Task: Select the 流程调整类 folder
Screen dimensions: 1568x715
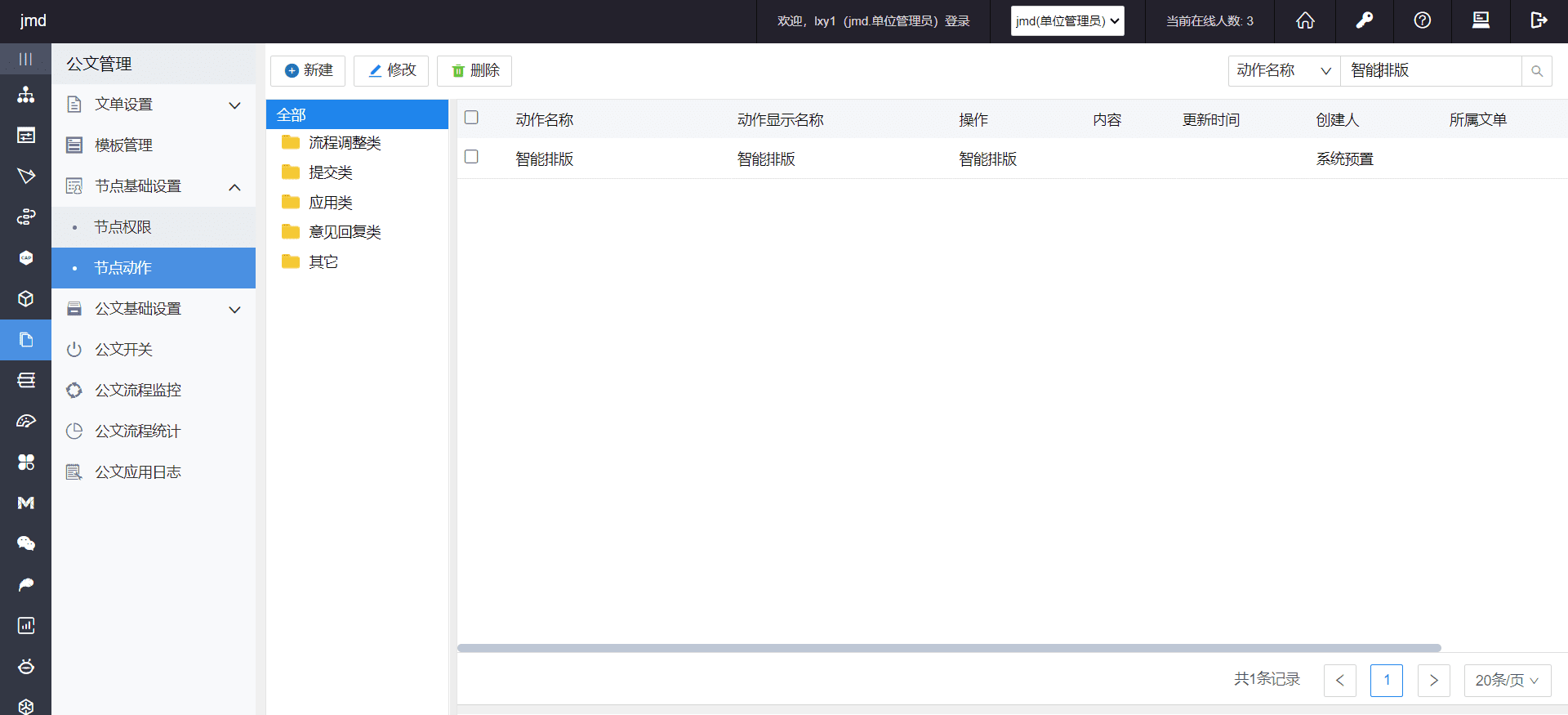Action: point(332,143)
